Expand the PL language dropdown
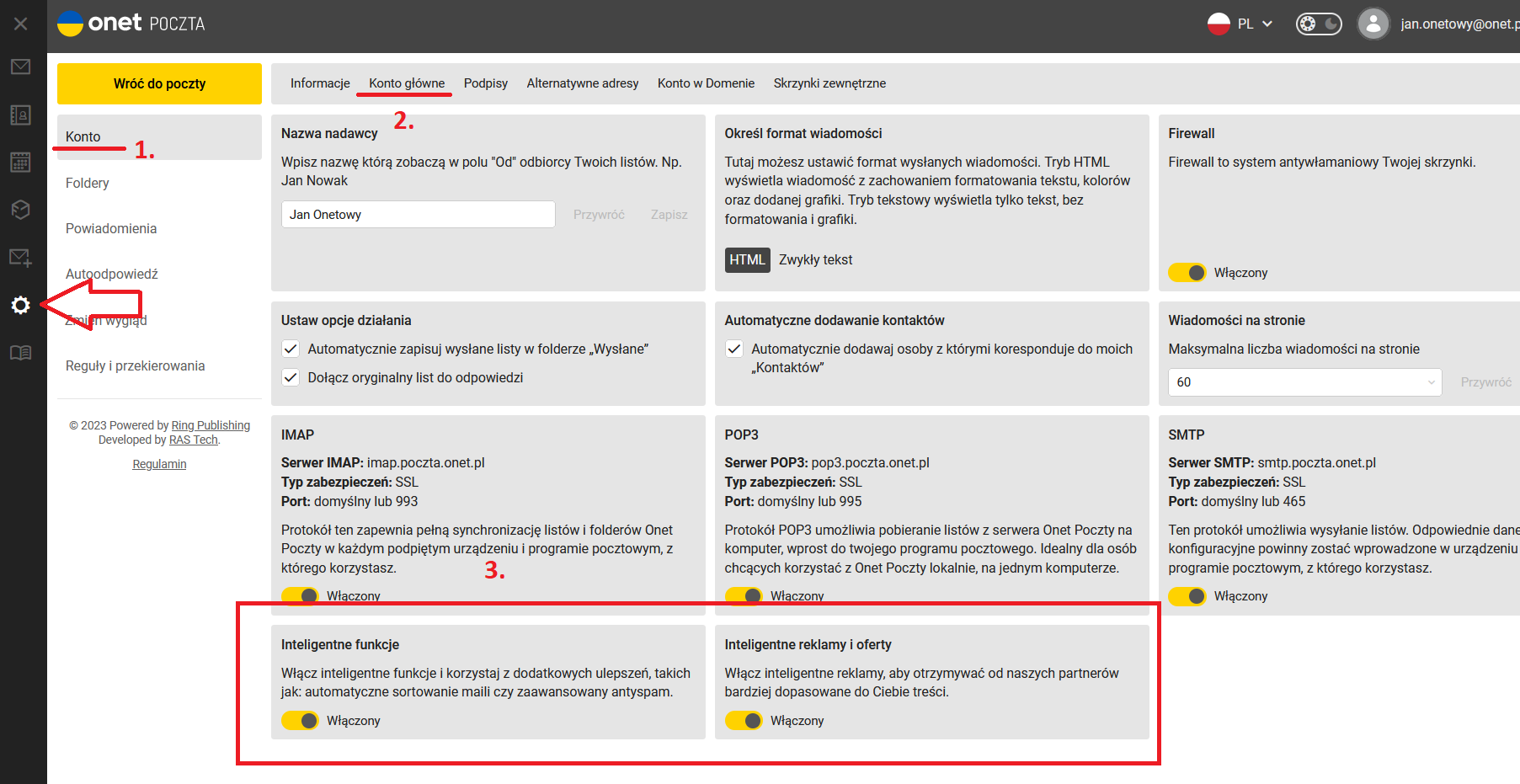The image size is (1520, 784). [x=1240, y=24]
